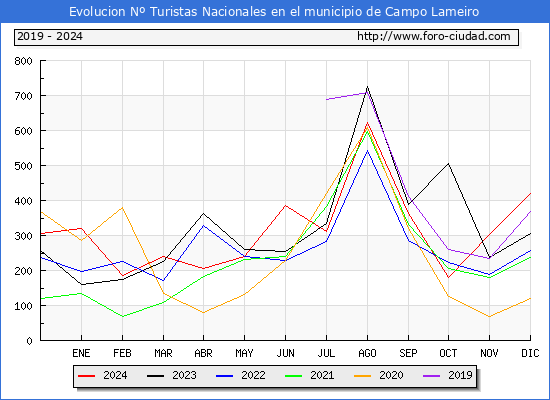Click the black 2023 line peak at AGO
This screenshot has height=400, width=550.
367,87
